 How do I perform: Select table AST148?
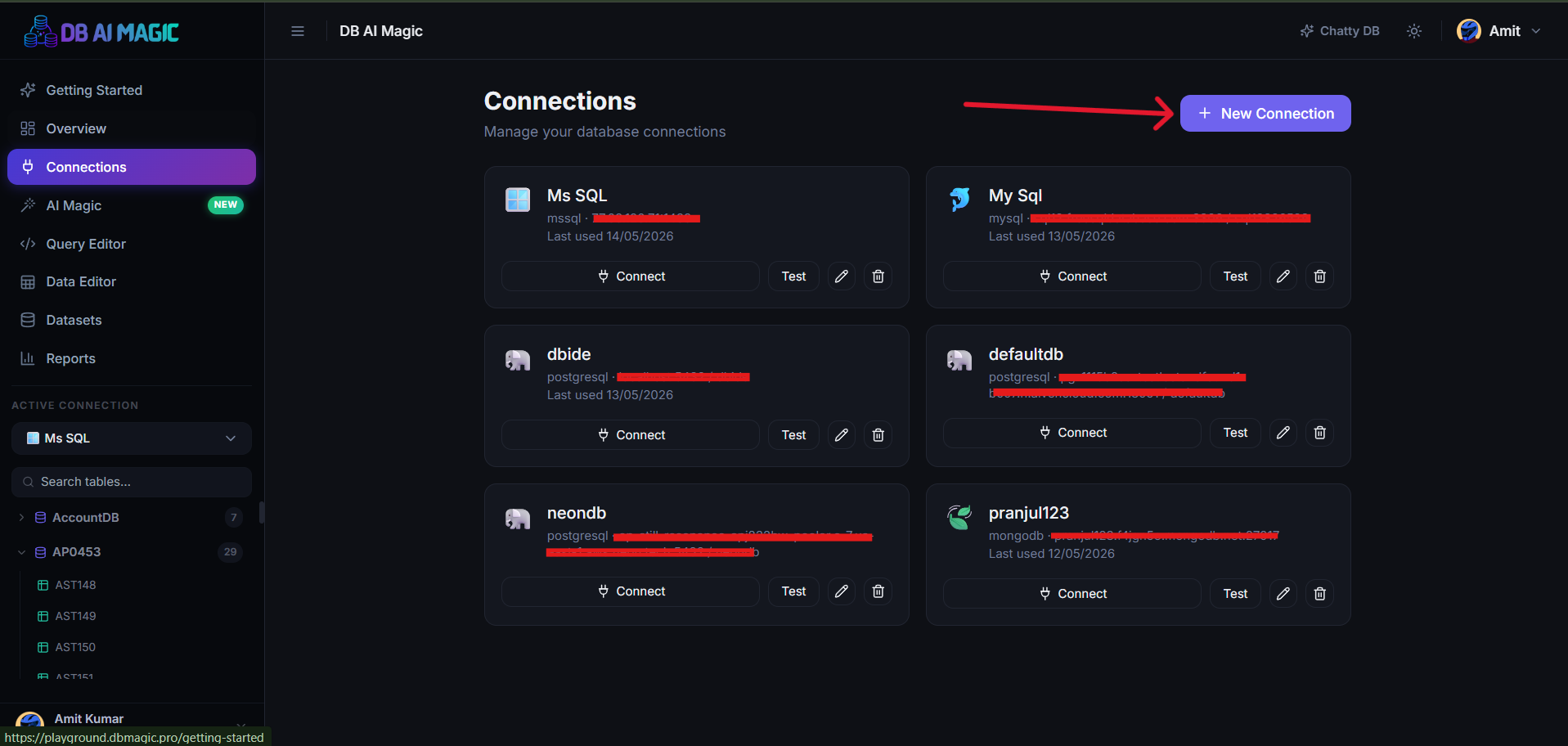tap(75, 585)
